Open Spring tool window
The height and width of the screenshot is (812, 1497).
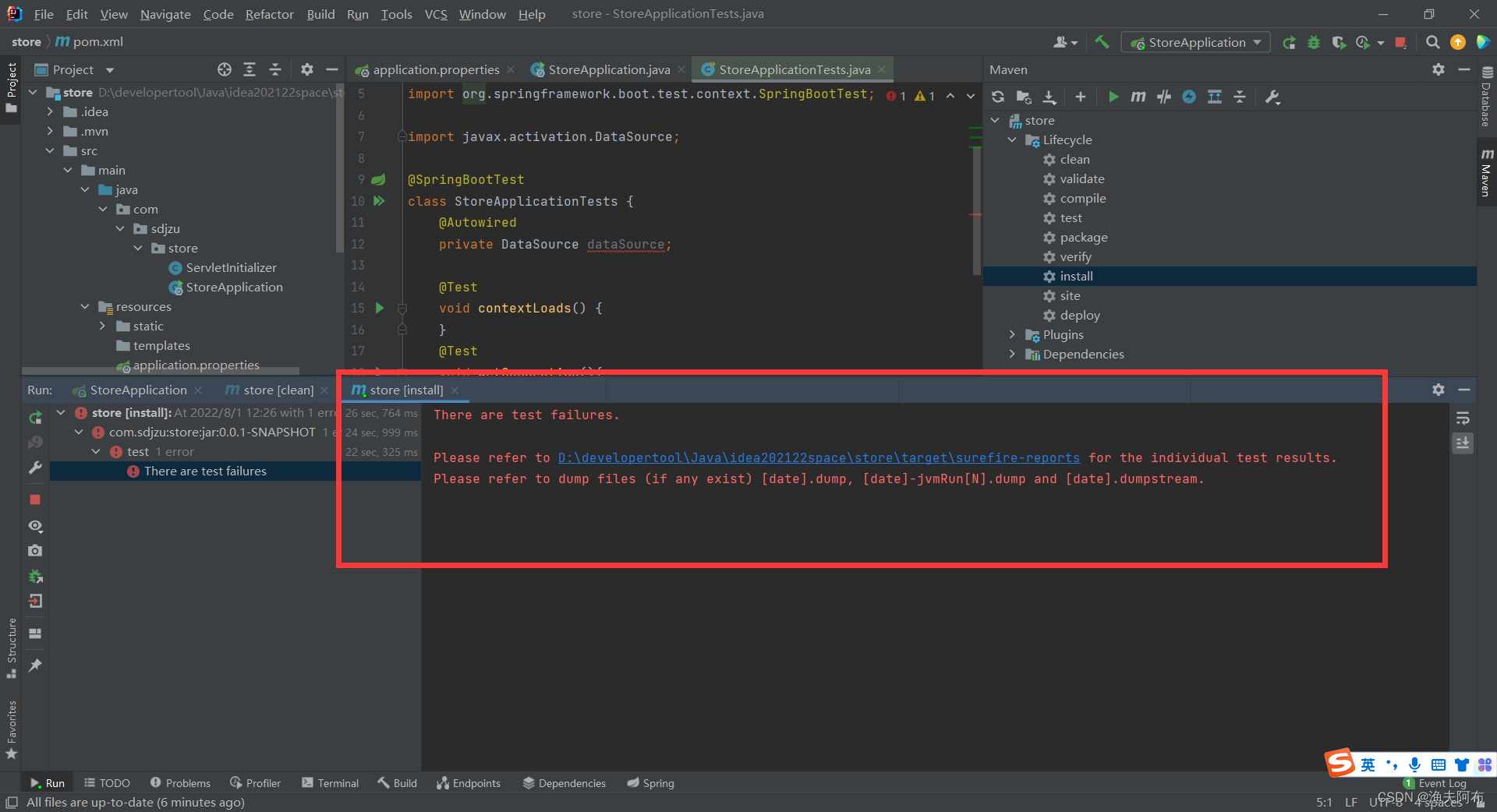pos(651,783)
